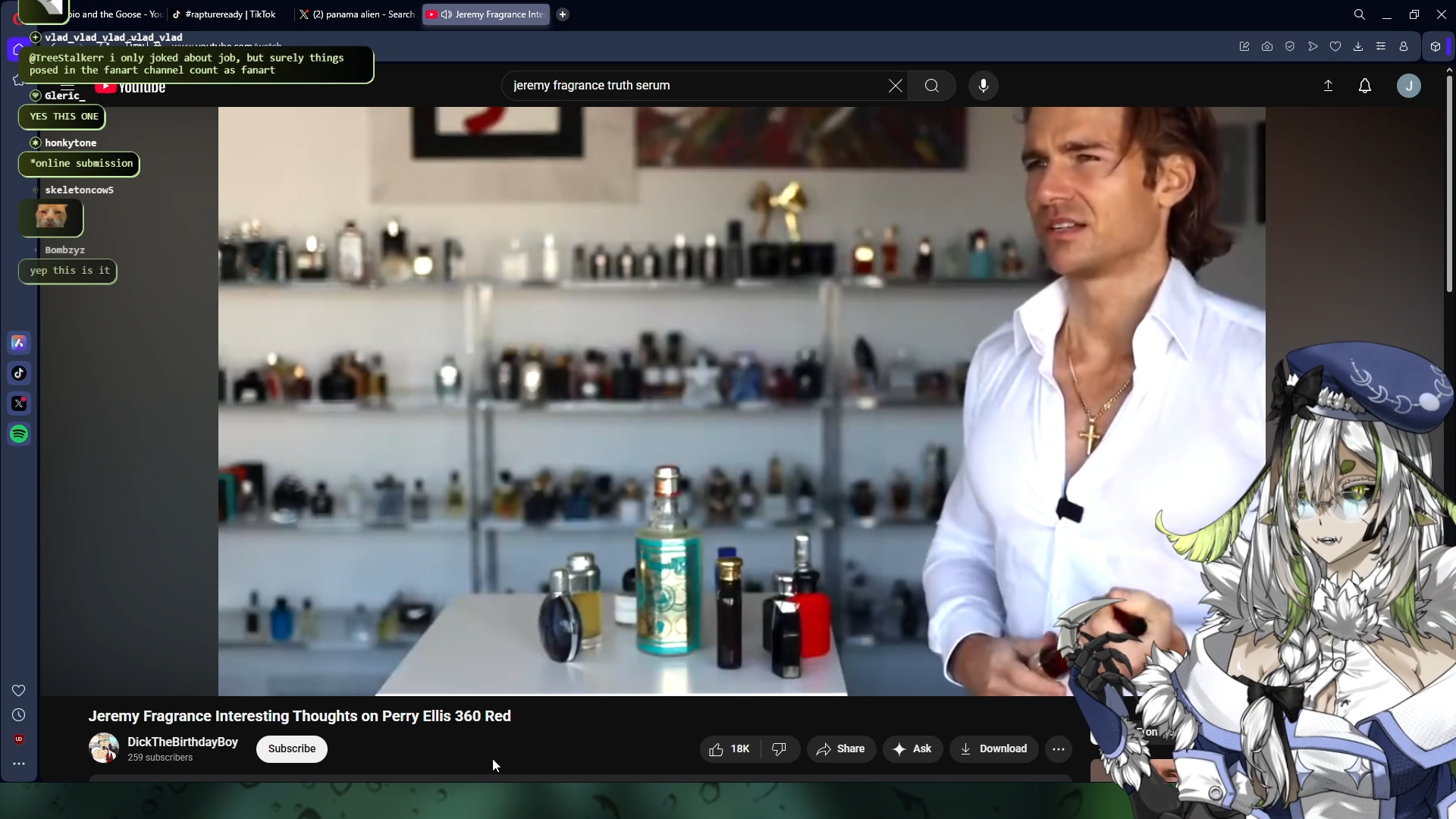Screen dimensions: 1456x819
Task: Open the YouTube account avatar J
Action: tap(1409, 86)
